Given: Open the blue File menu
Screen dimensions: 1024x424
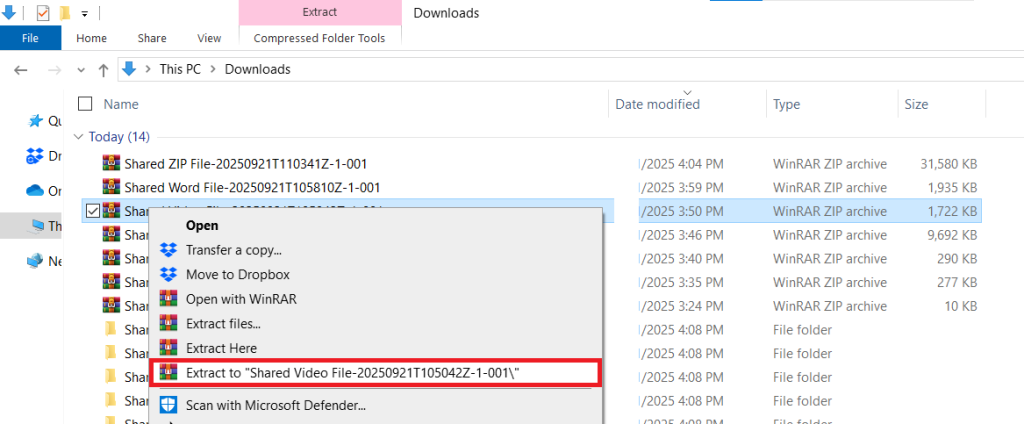Looking at the screenshot, I should [30, 38].
